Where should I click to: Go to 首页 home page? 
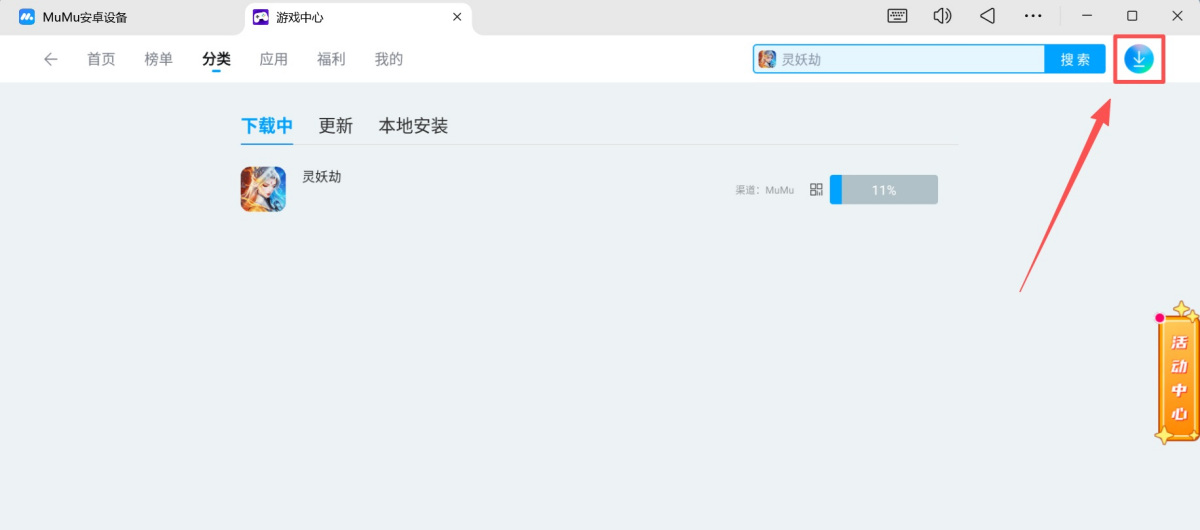click(x=101, y=59)
